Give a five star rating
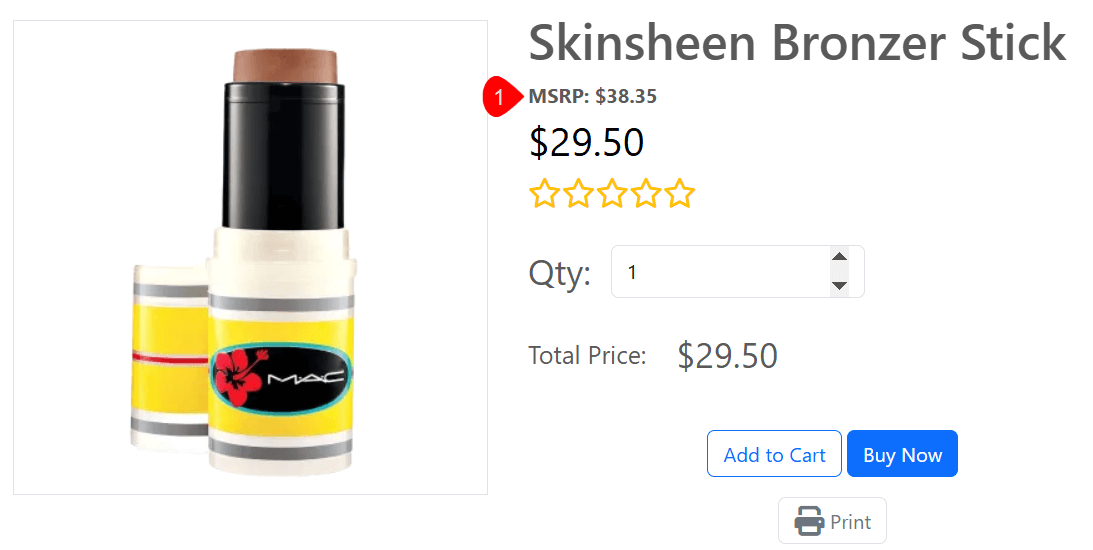The width and height of the screenshot is (1093, 550). coord(680,194)
